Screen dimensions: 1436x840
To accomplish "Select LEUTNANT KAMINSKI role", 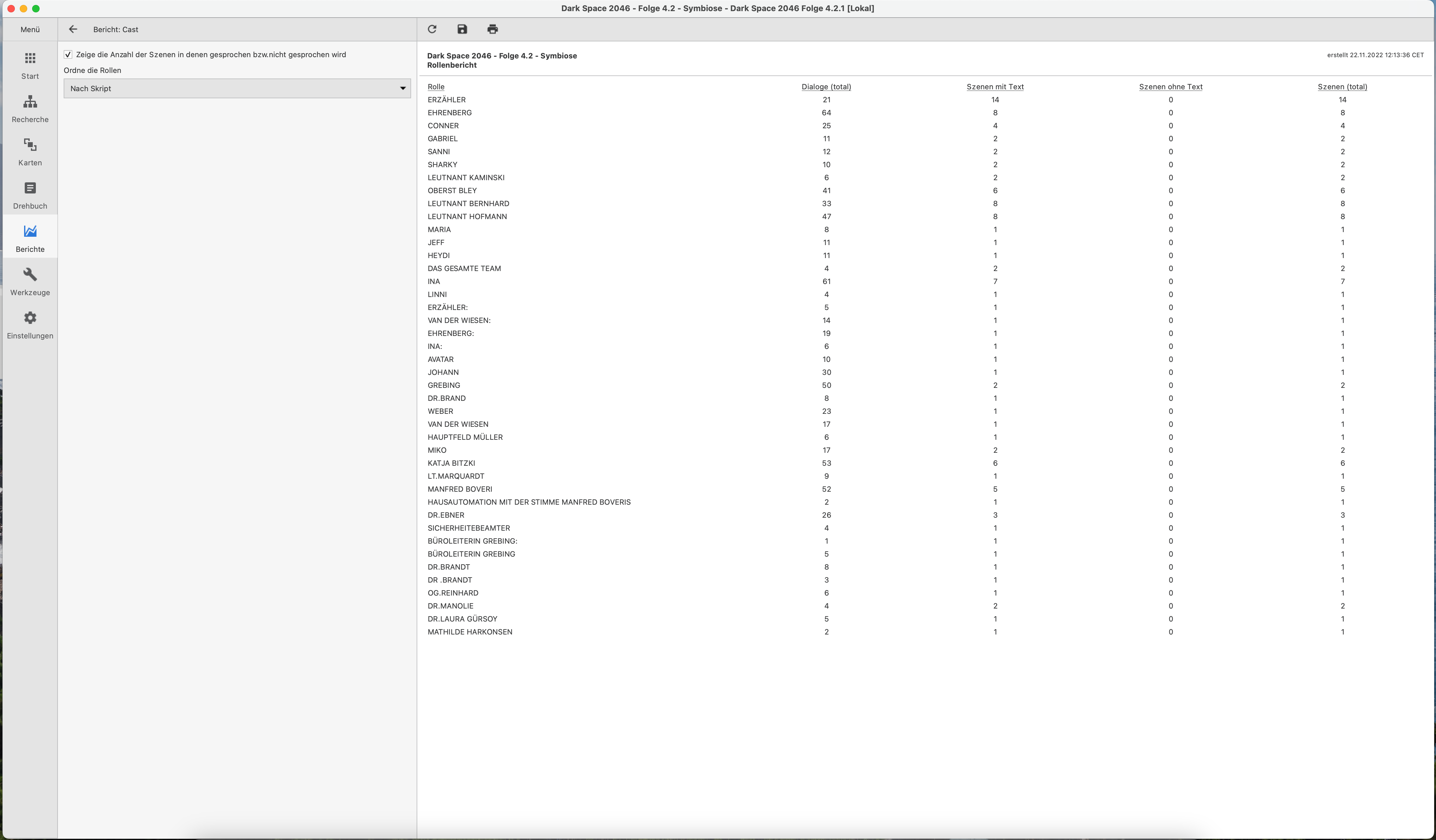I will [465, 178].
